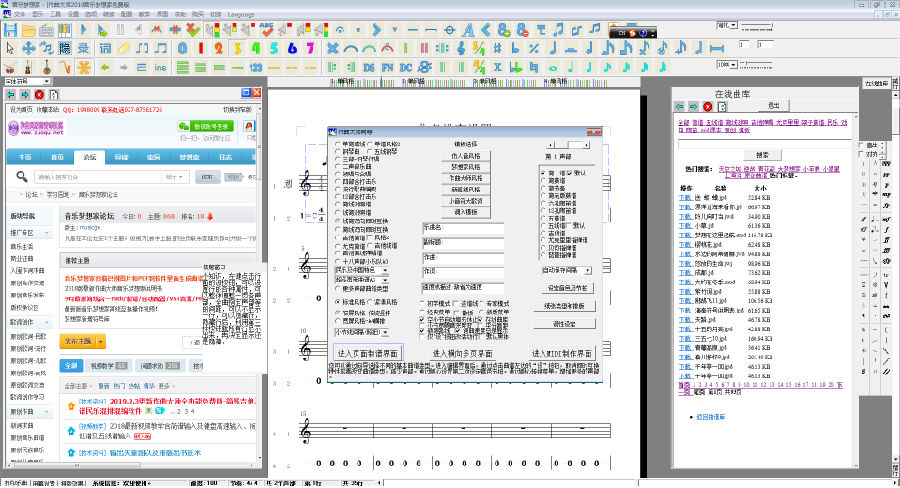Click the ABC spell check icon
Image resolution: width=900 pixels, height=488 pixels.
coord(266,29)
